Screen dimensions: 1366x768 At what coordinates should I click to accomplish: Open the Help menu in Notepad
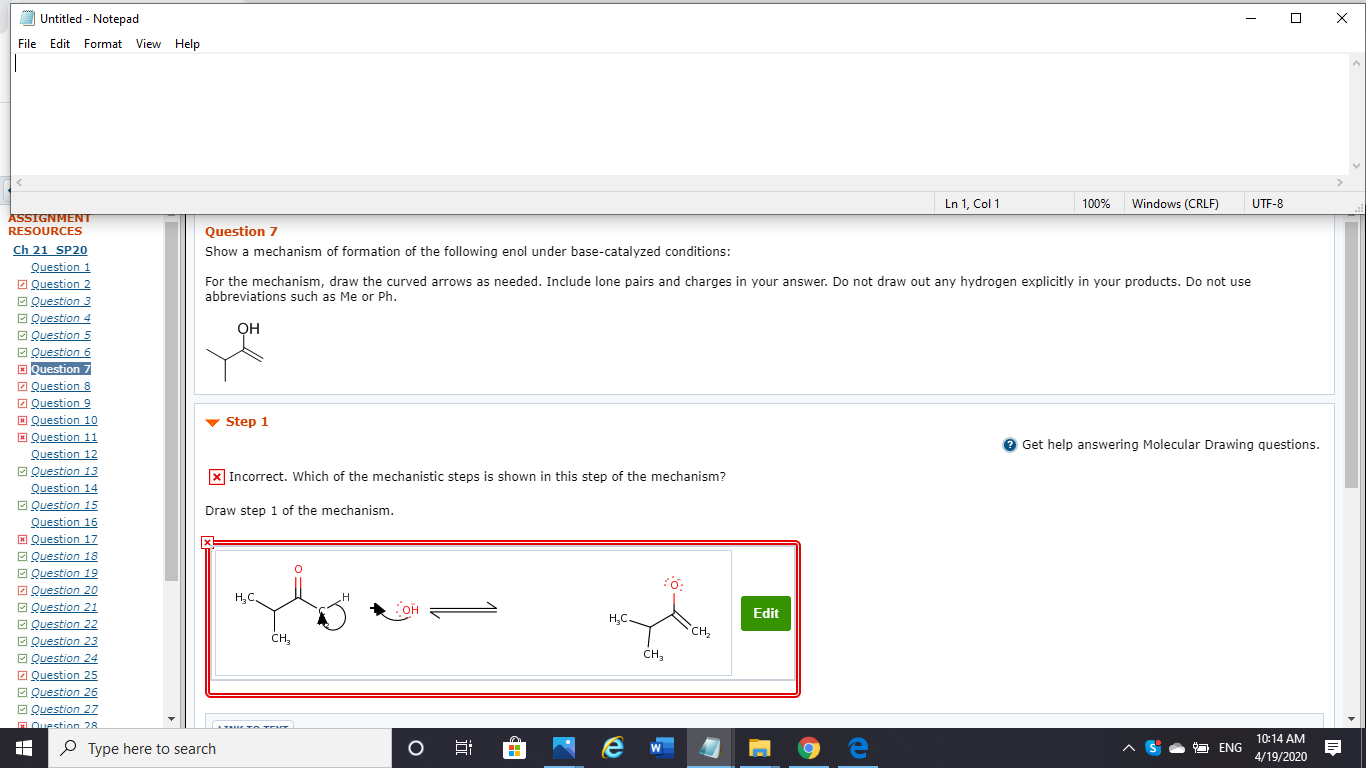[187, 43]
